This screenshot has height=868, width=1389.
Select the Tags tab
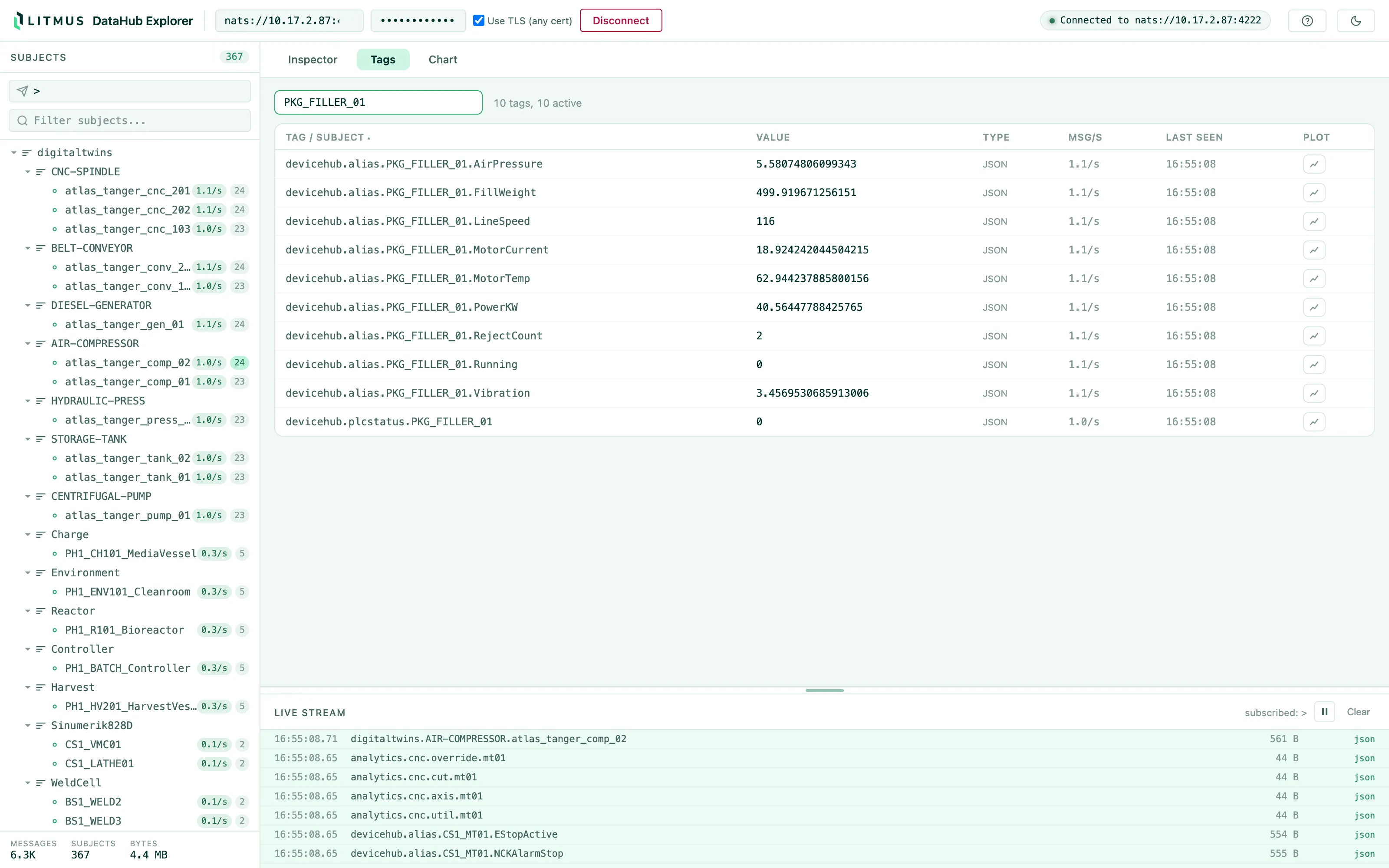point(383,60)
